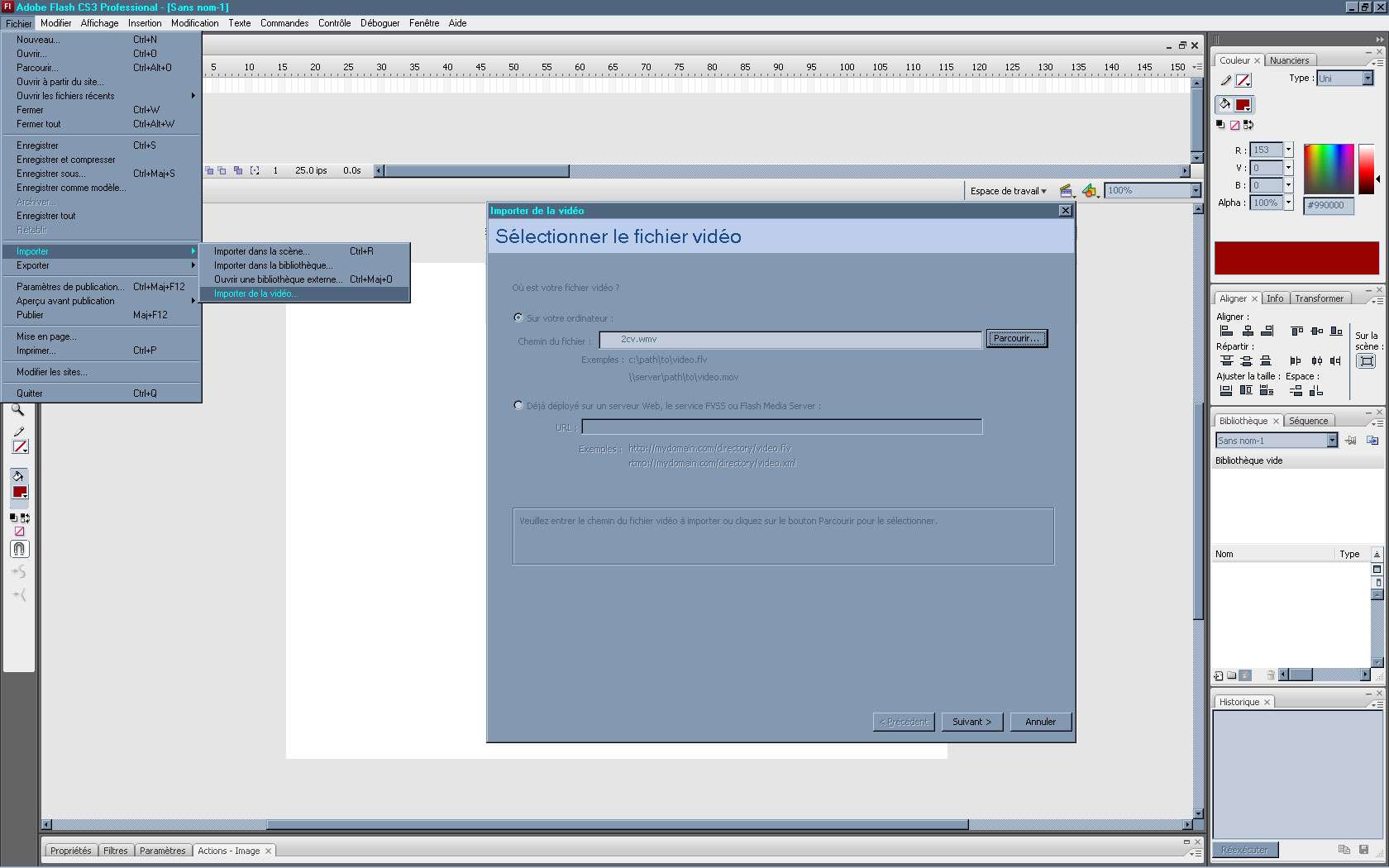Viewport: 1389px width, 868px height.
Task: Distribute left edge in Répartir row
Action: 1296,360
